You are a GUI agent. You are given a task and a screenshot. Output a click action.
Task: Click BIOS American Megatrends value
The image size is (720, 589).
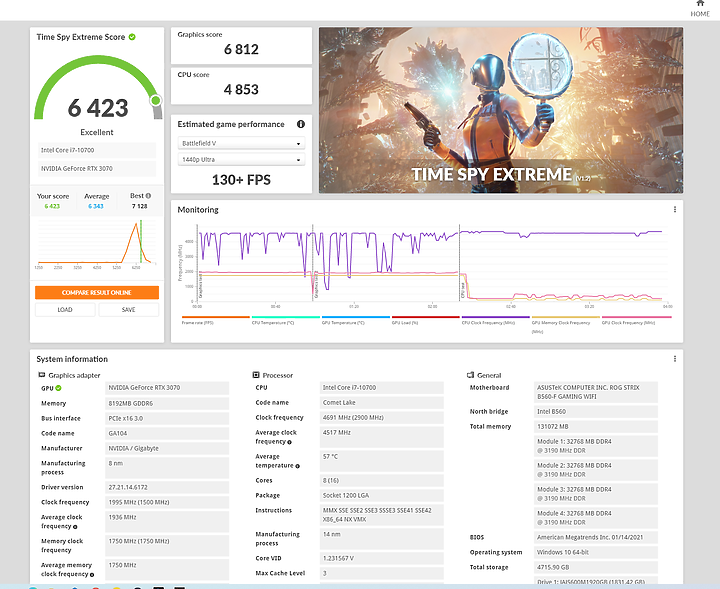(596, 537)
